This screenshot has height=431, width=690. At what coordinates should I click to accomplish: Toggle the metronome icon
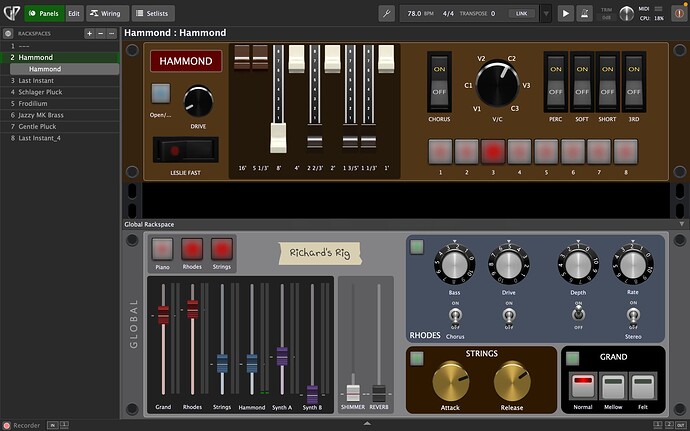(584, 14)
